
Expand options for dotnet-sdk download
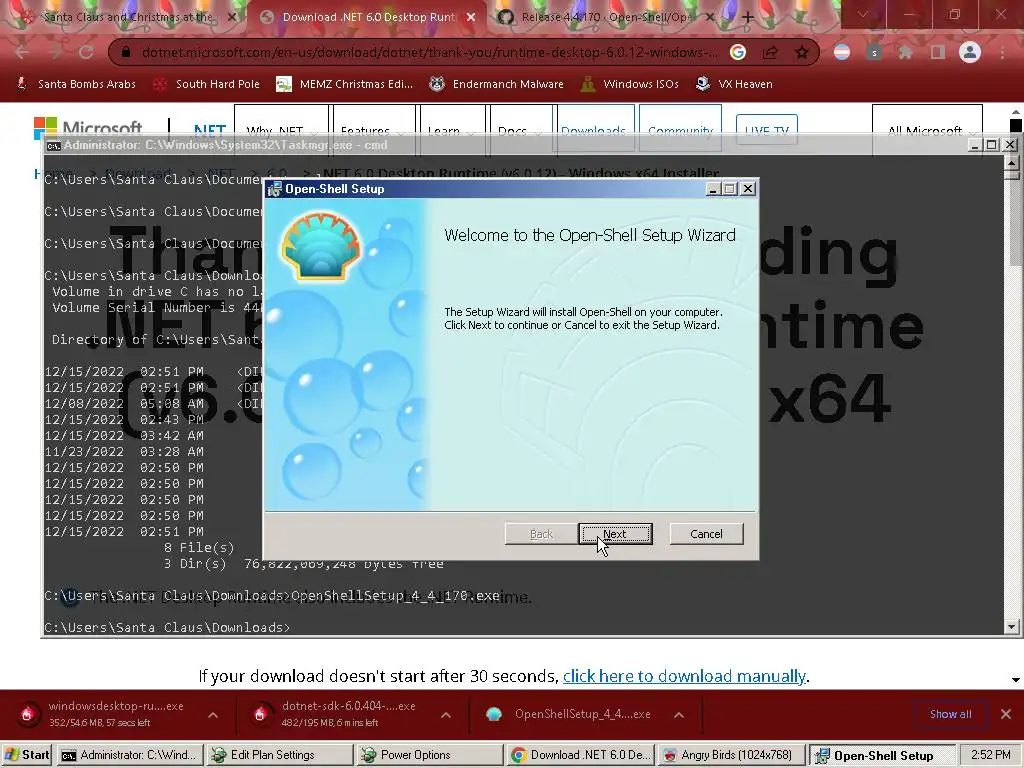(446, 715)
